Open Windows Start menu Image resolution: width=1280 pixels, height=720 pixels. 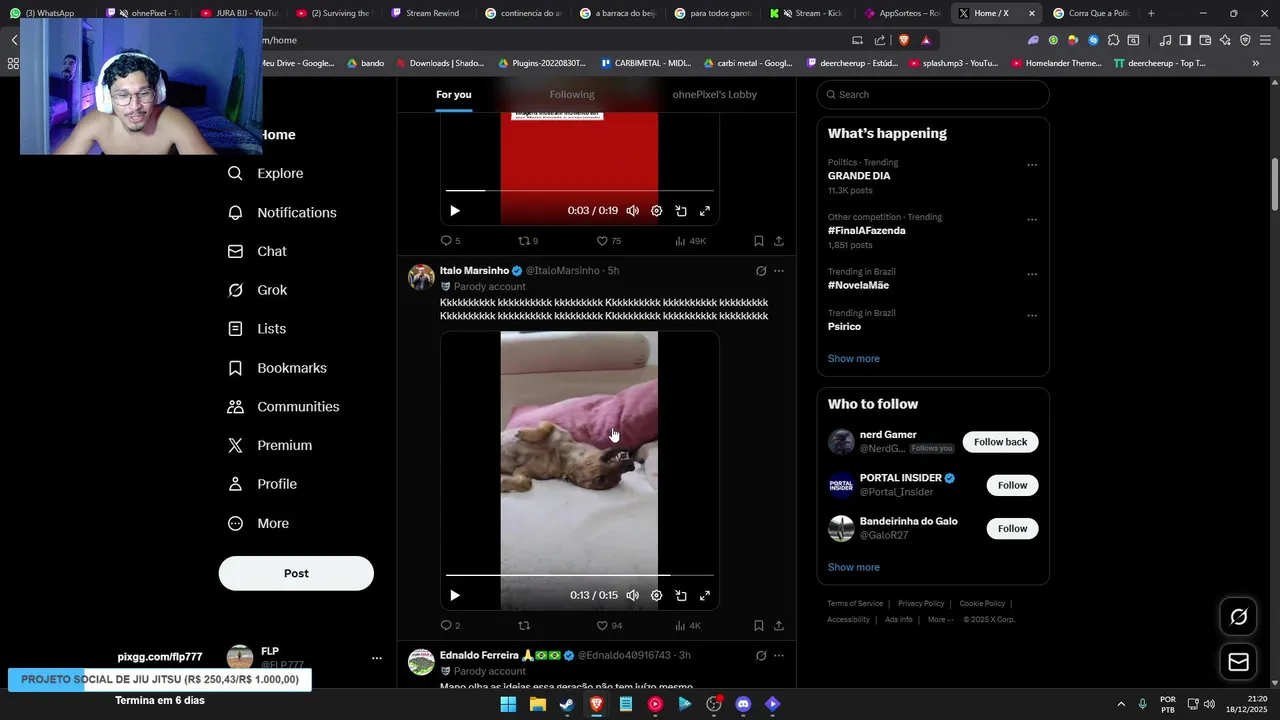click(x=508, y=704)
